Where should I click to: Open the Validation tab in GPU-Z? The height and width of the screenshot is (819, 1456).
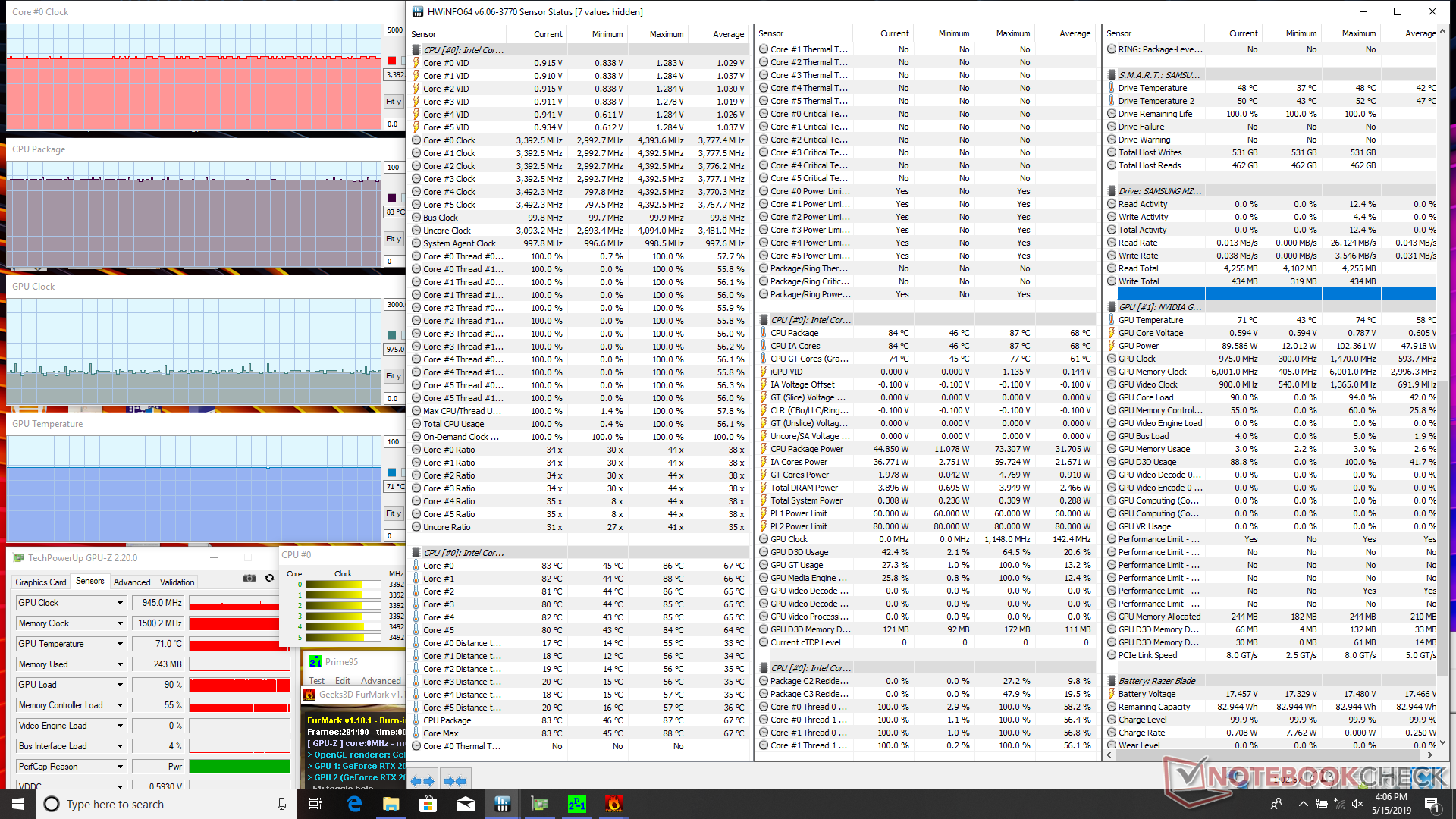(177, 582)
